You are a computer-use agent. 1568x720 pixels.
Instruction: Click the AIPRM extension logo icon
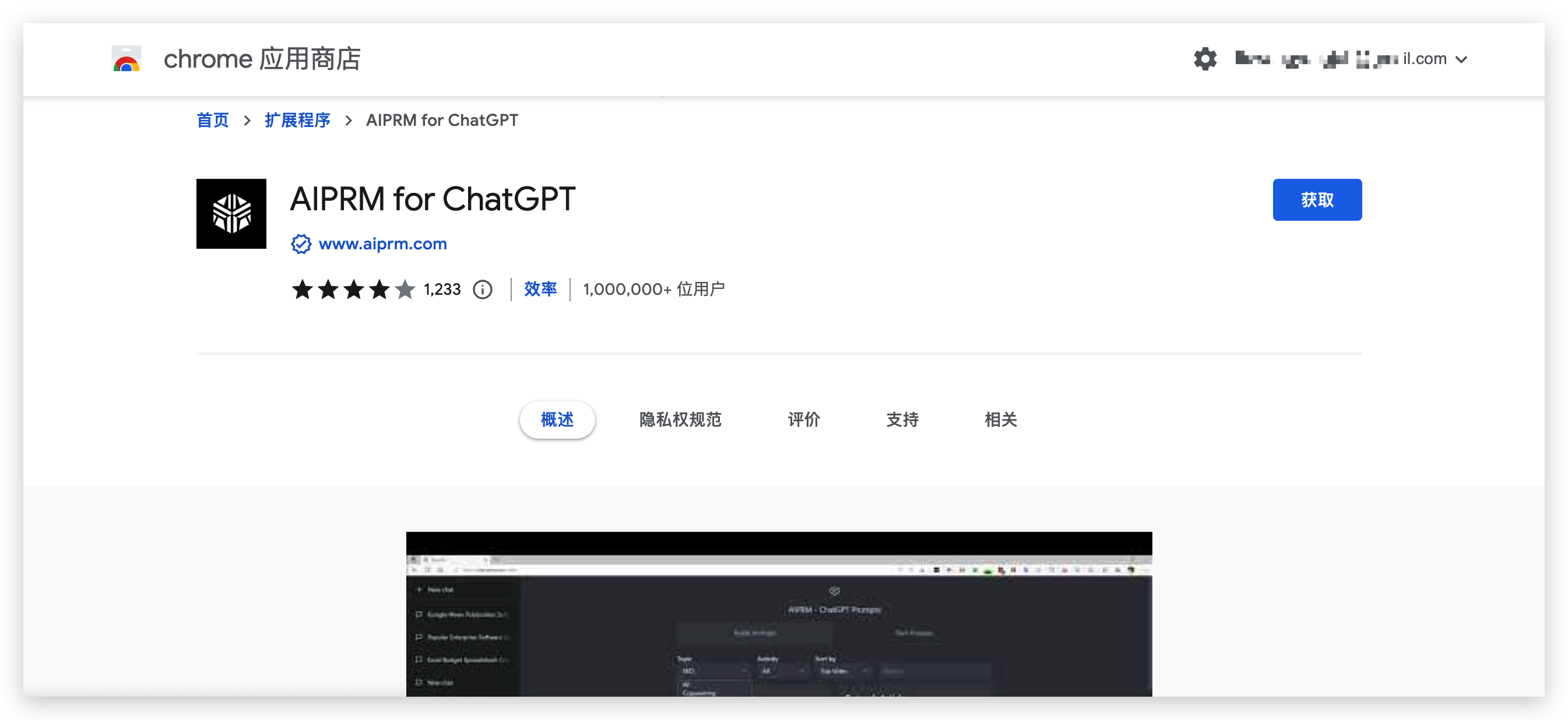231,213
